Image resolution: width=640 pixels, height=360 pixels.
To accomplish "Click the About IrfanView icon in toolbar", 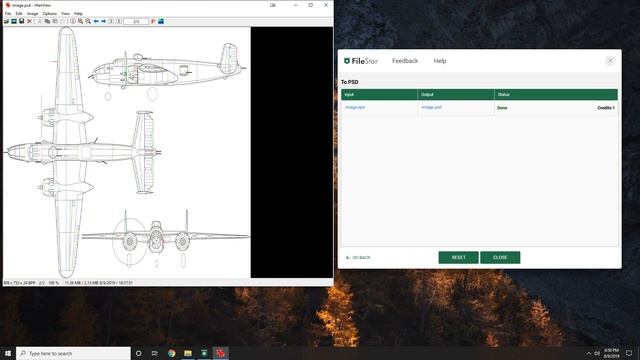I will pos(161,21).
